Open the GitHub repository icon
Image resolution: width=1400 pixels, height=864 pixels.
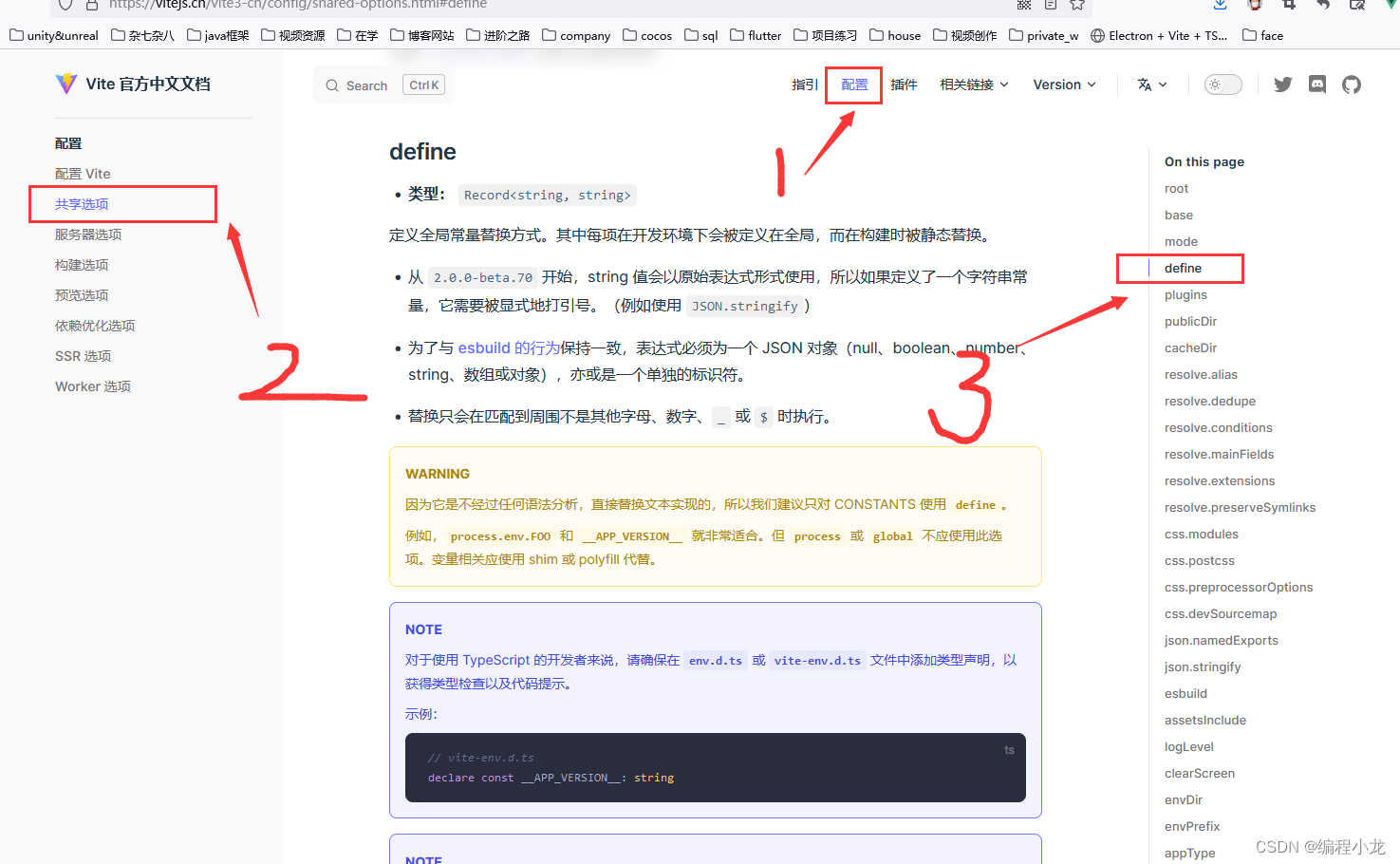(x=1352, y=85)
